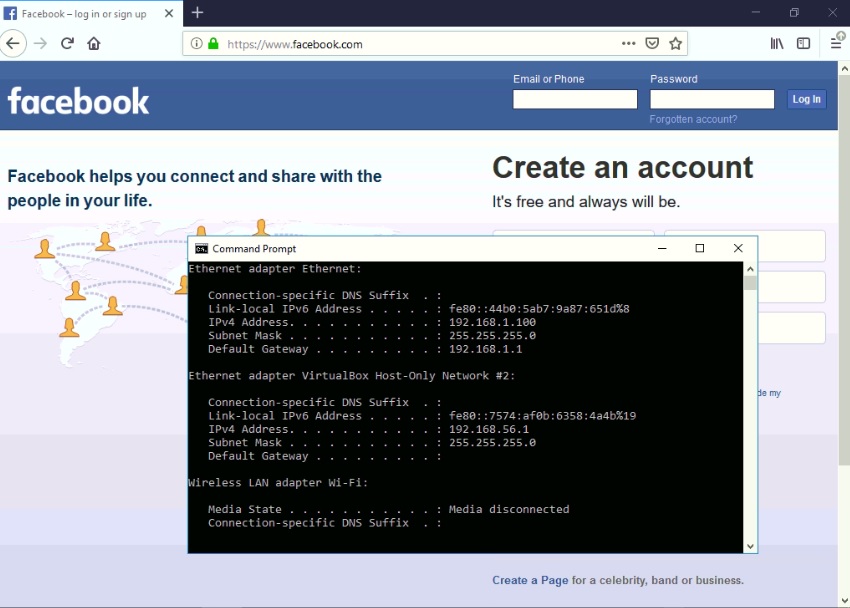Open the Firefox Library icon

pyautogui.click(x=777, y=43)
